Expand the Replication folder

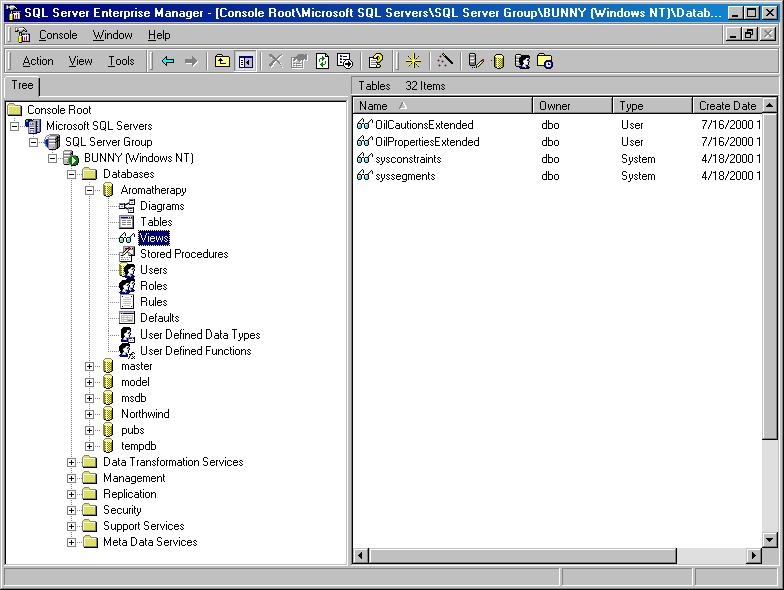pyautogui.click(x=72, y=494)
